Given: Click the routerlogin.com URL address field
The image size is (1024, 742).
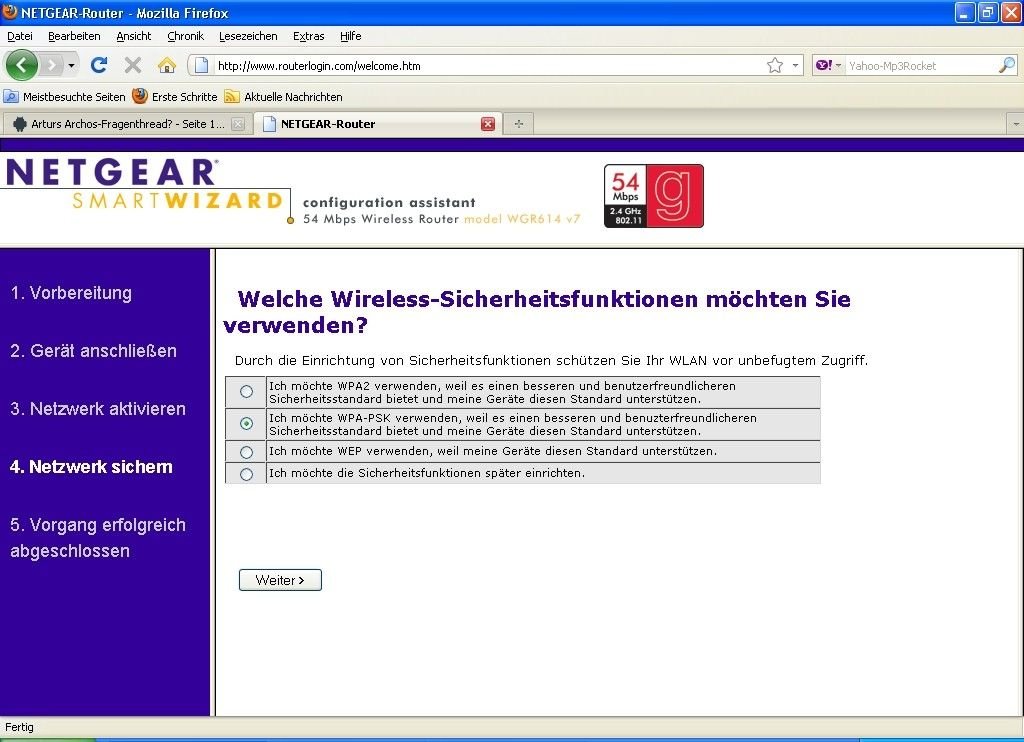Looking at the screenshot, I should (x=487, y=65).
